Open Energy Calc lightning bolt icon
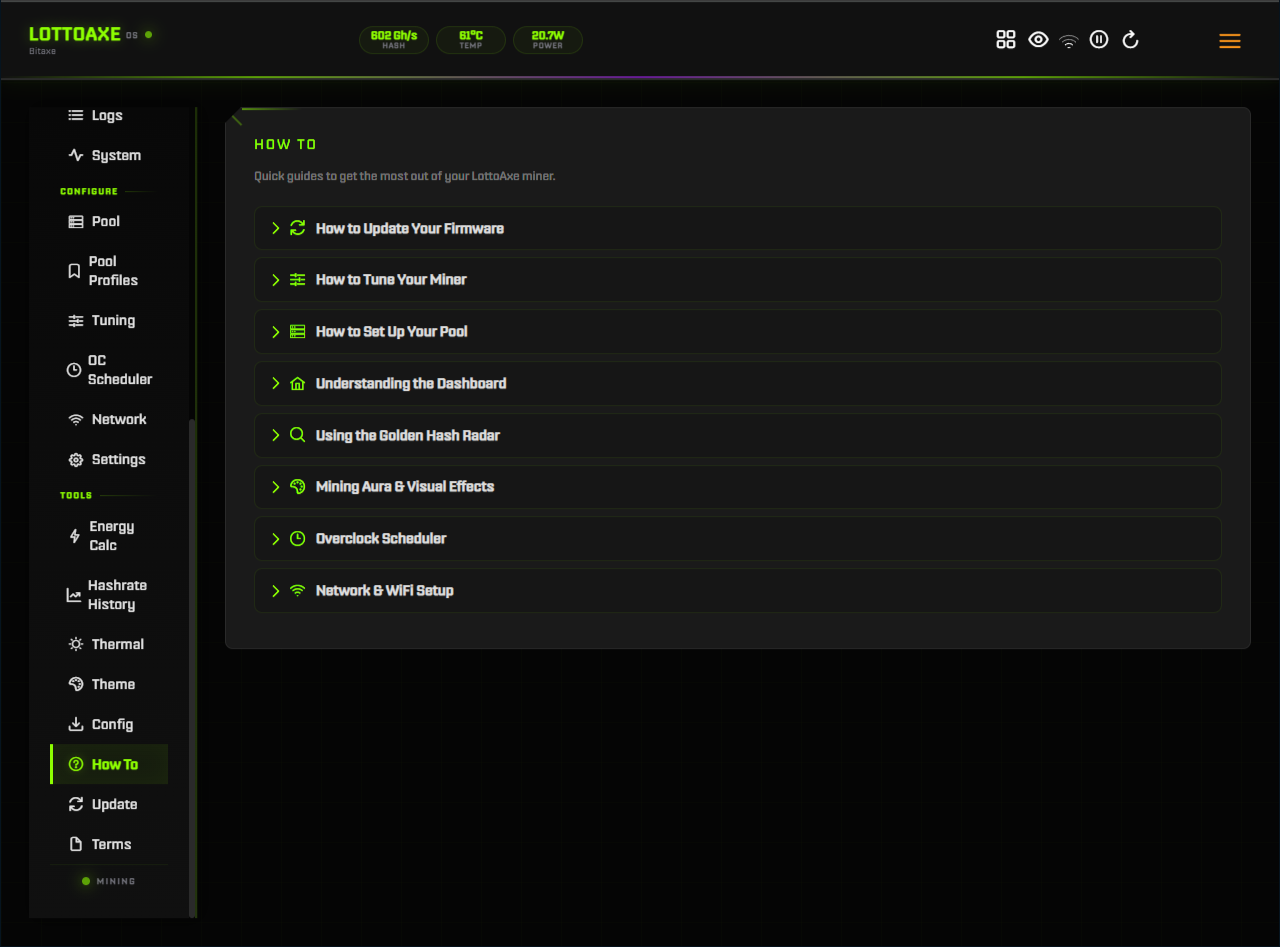 click(x=75, y=536)
